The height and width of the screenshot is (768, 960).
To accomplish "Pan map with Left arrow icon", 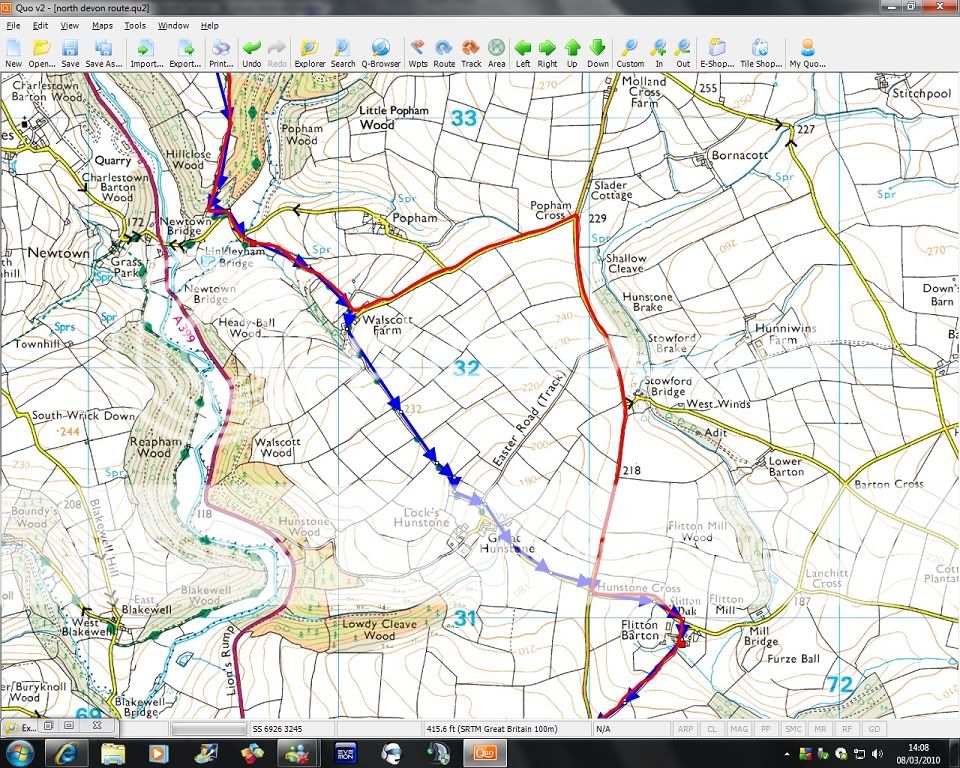I will coord(522,52).
